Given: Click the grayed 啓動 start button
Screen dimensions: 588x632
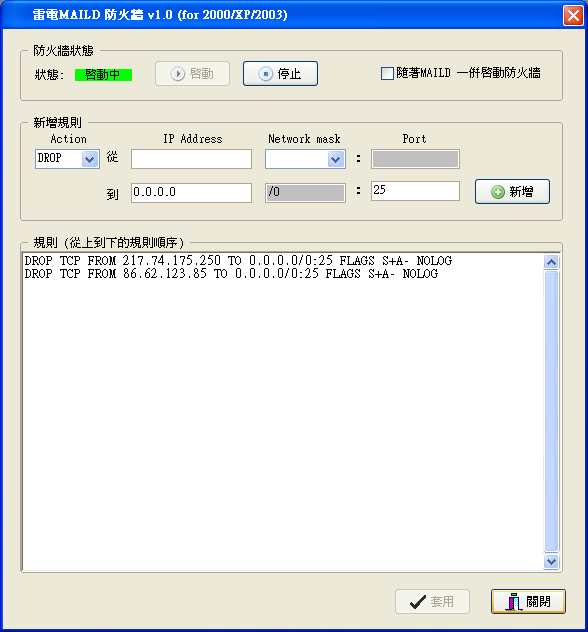Looking at the screenshot, I should coord(192,73).
